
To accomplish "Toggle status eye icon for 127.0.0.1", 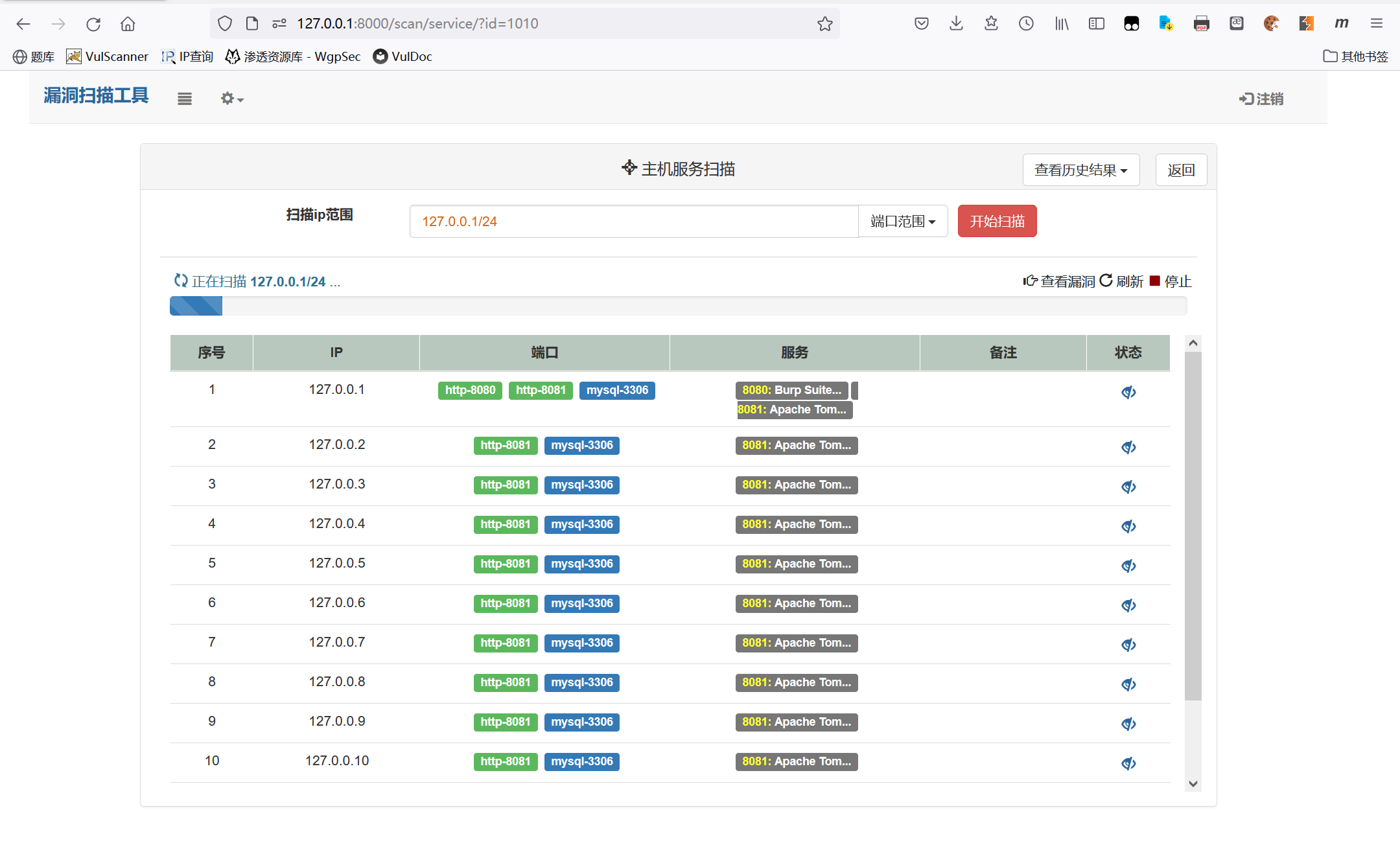I will 1128,393.
